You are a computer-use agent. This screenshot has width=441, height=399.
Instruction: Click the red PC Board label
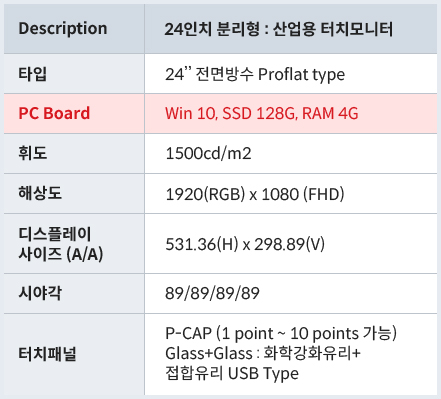click(54, 113)
